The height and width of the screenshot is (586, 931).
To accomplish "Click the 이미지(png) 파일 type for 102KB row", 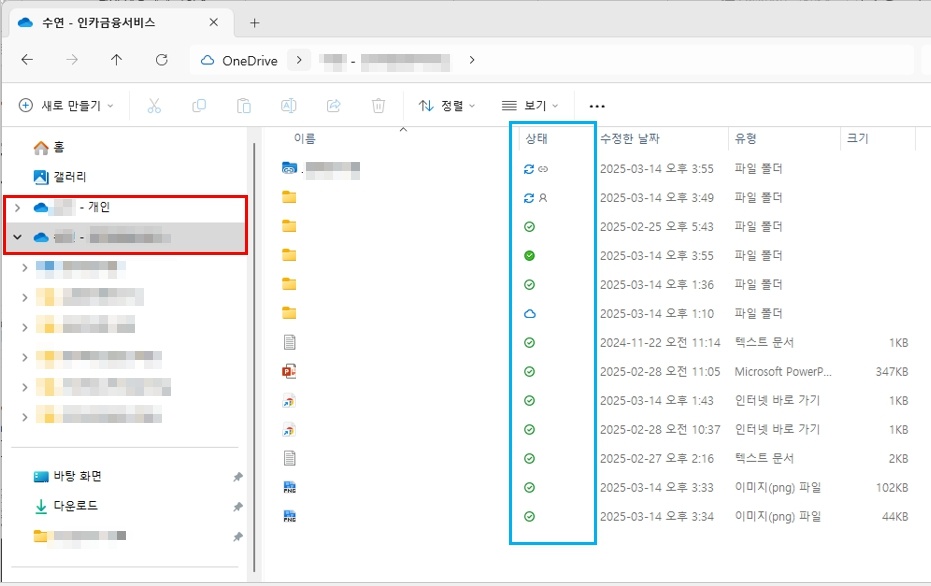I will tap(778, 487).
